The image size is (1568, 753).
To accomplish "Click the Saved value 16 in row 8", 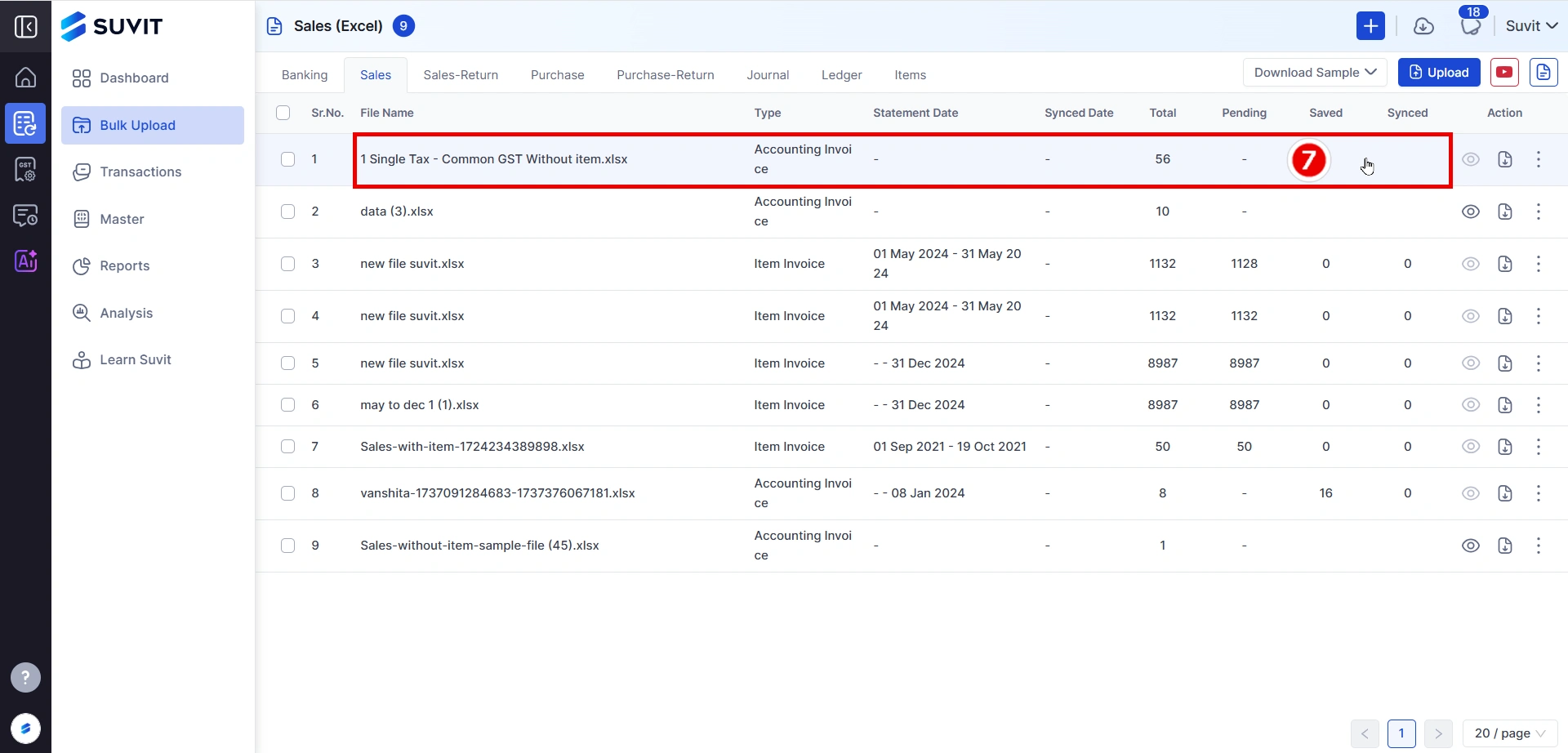I will [x=1325, y=493].
